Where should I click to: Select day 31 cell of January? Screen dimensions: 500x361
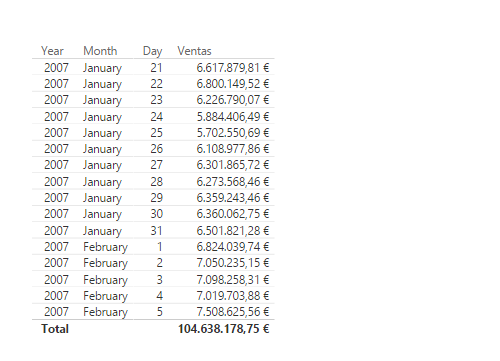tap(156, 231)
